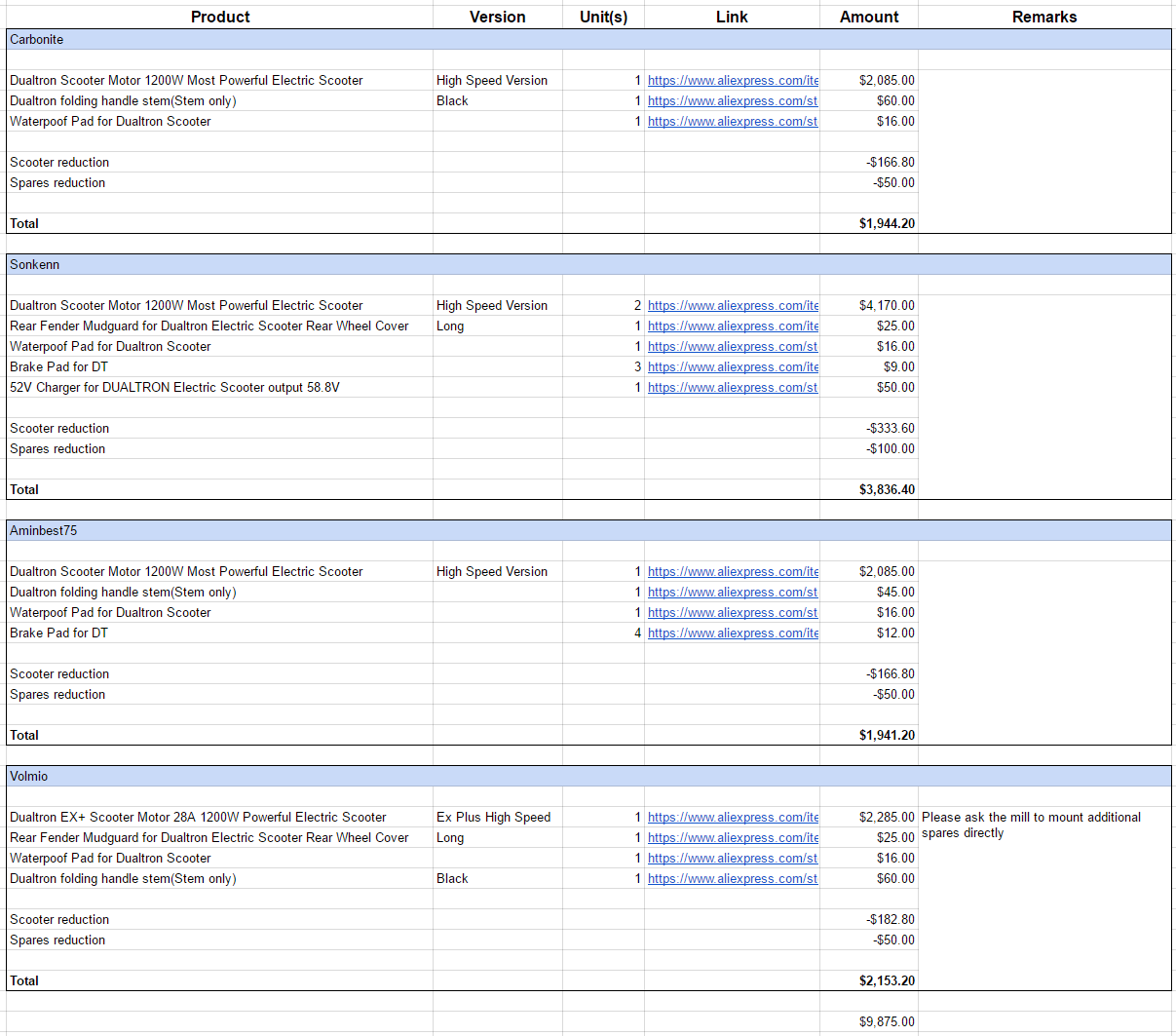Select Sonkenn spares reduction amount -$100.00

tap(869, 448)
